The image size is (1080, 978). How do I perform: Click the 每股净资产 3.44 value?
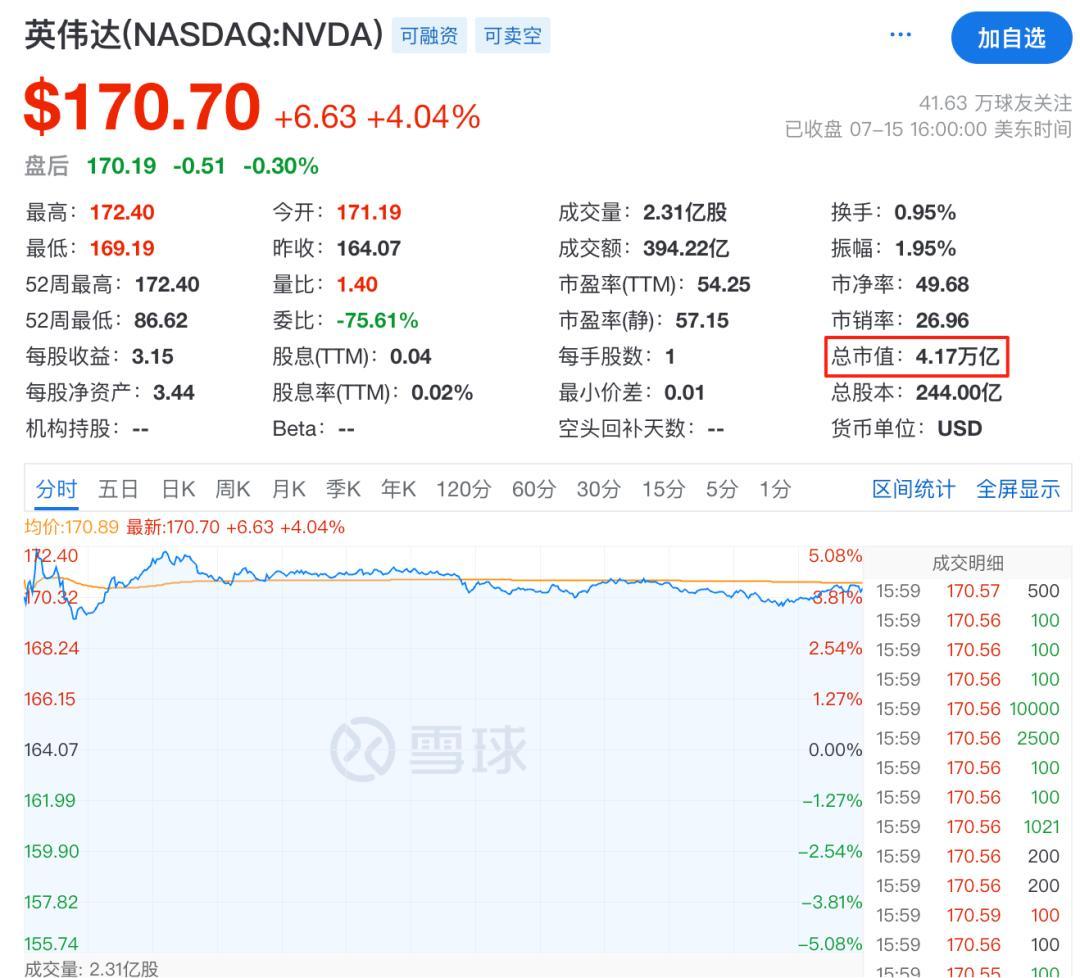(174, 393)
